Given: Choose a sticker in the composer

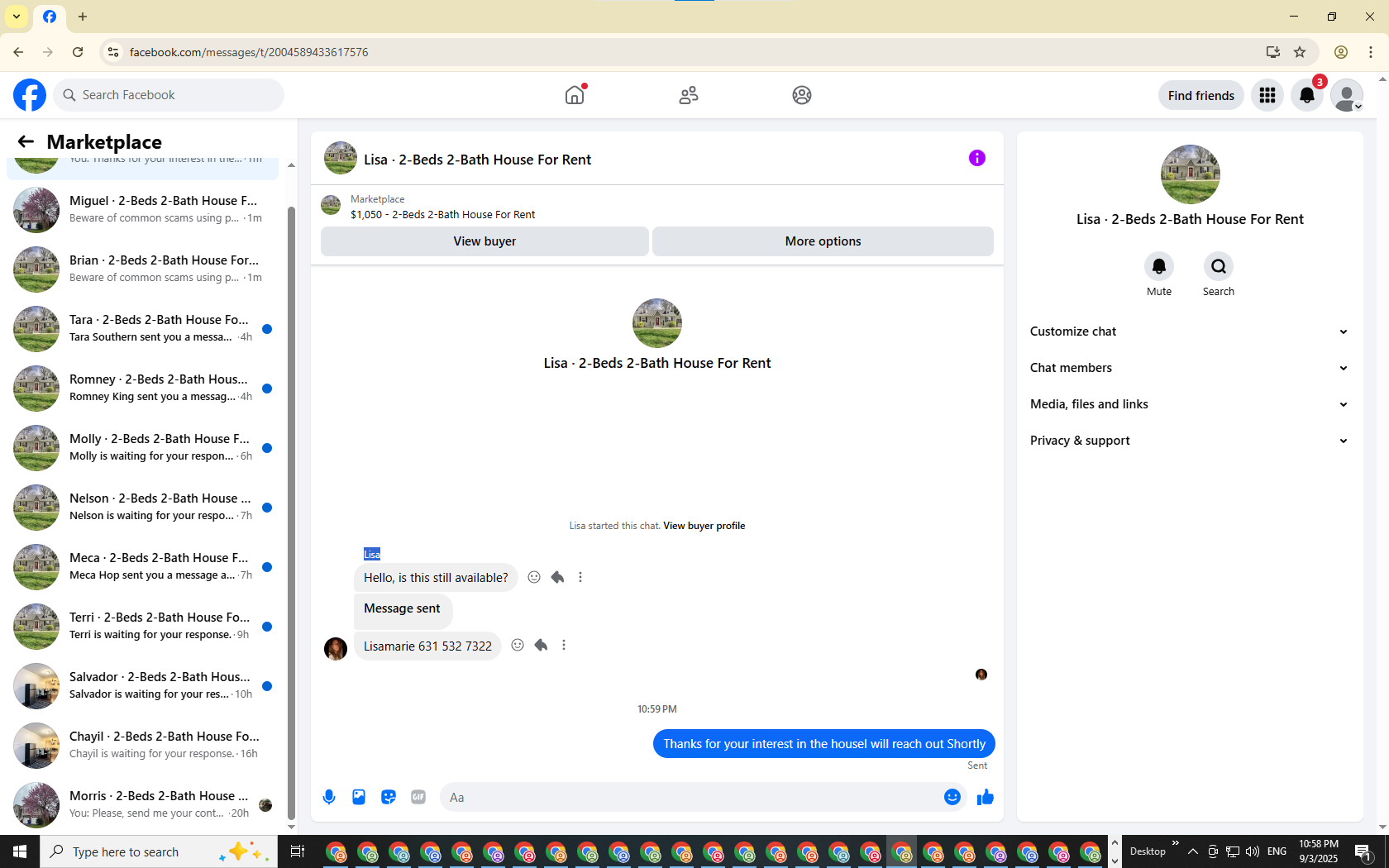Looking at the screenshot, I should tap(389, 797).
